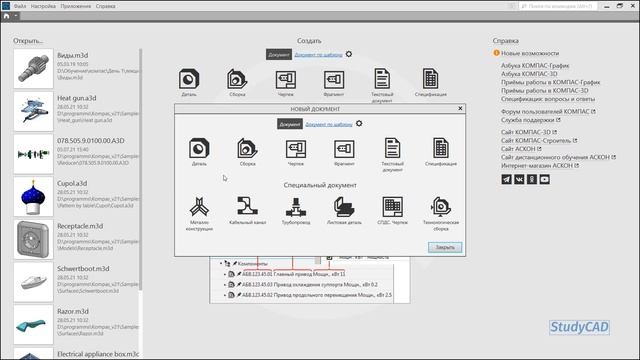This screenshot has height=360, width=640.
Task: Open the Файл menu
Action: tap(20, 6)
